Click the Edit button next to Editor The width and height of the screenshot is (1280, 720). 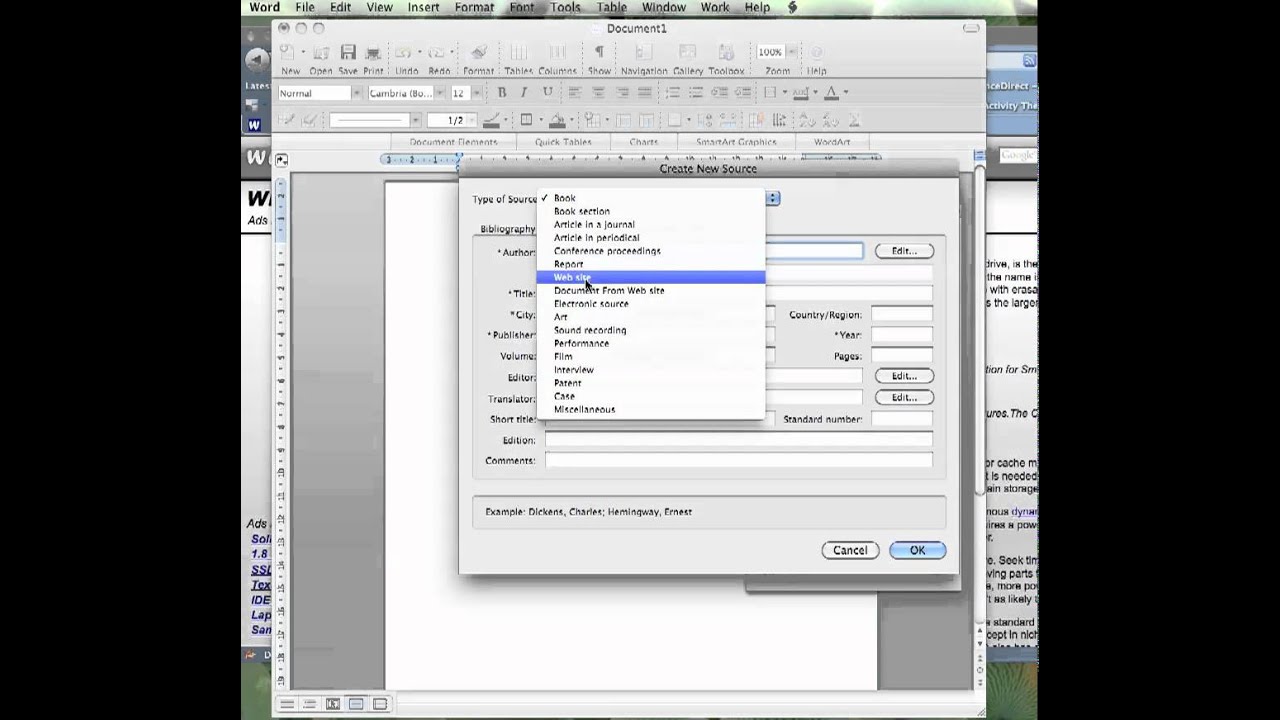click(904, 376)
